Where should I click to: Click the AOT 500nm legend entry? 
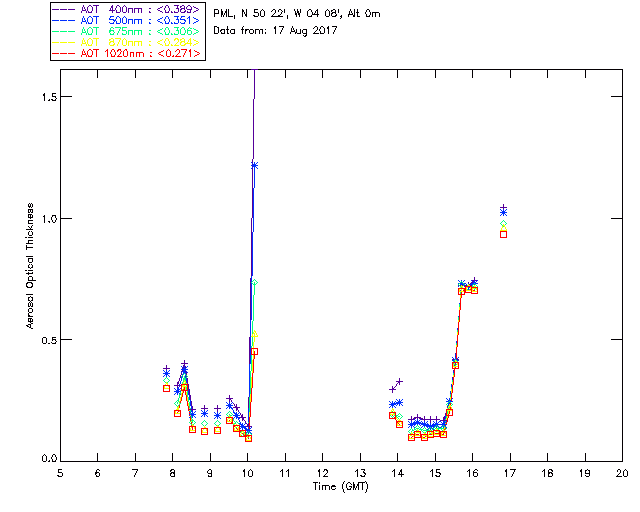(x=127, y=20)
